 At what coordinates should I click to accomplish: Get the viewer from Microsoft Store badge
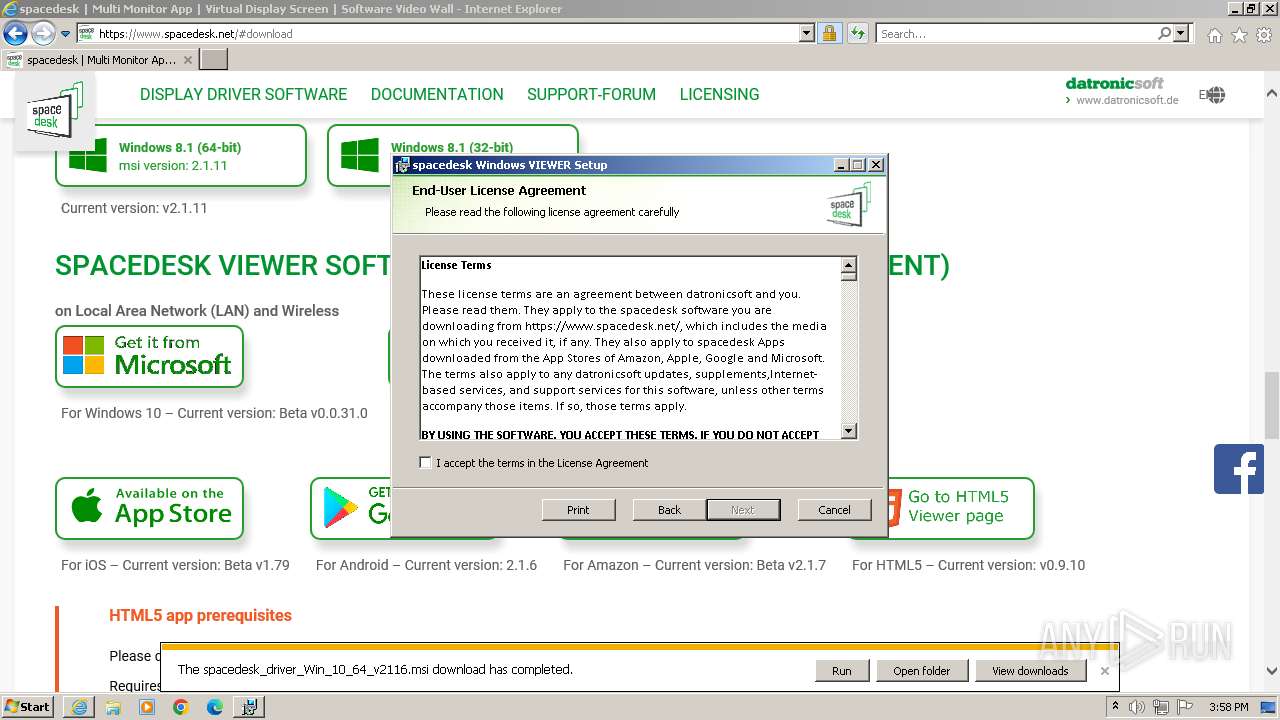[149, 356]
